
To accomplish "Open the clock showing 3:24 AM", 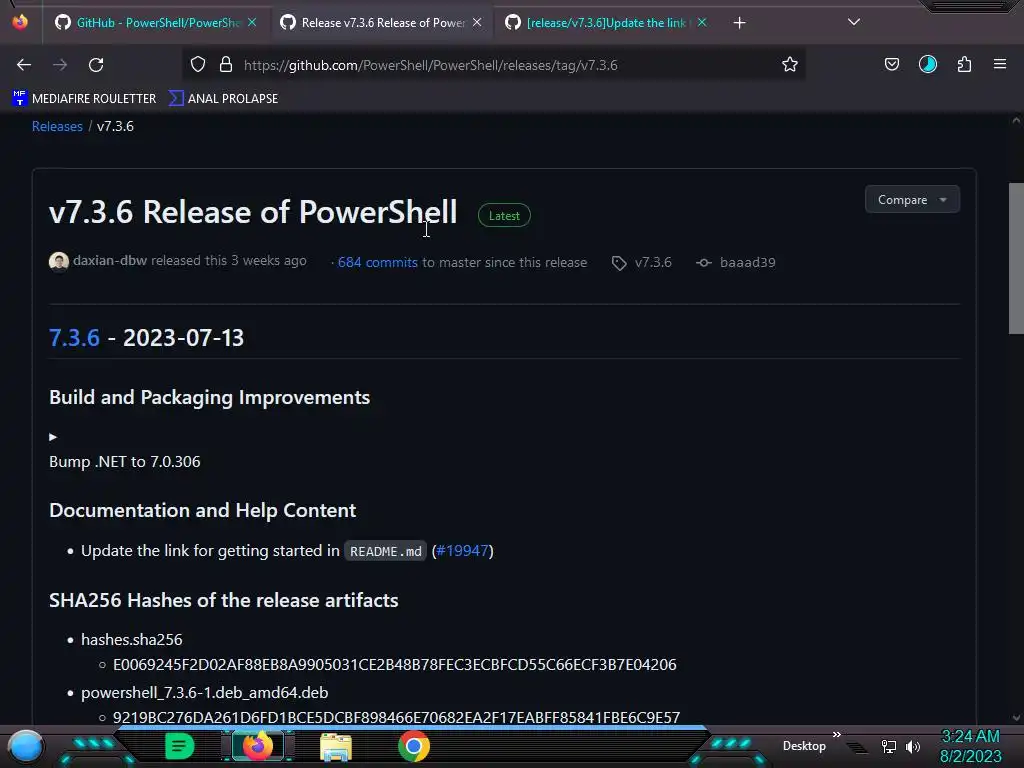I will [970, 746].
